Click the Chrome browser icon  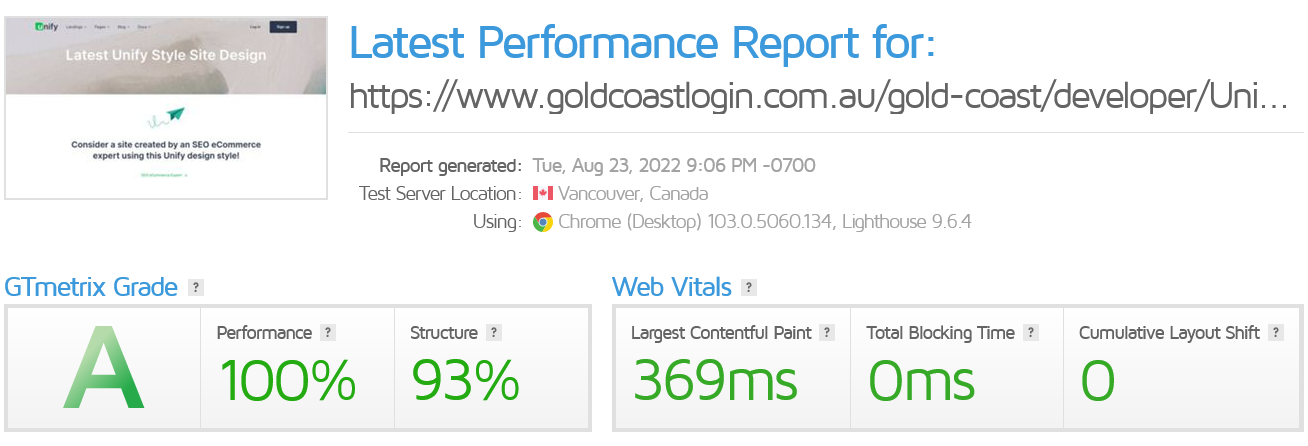click(542, 222)
